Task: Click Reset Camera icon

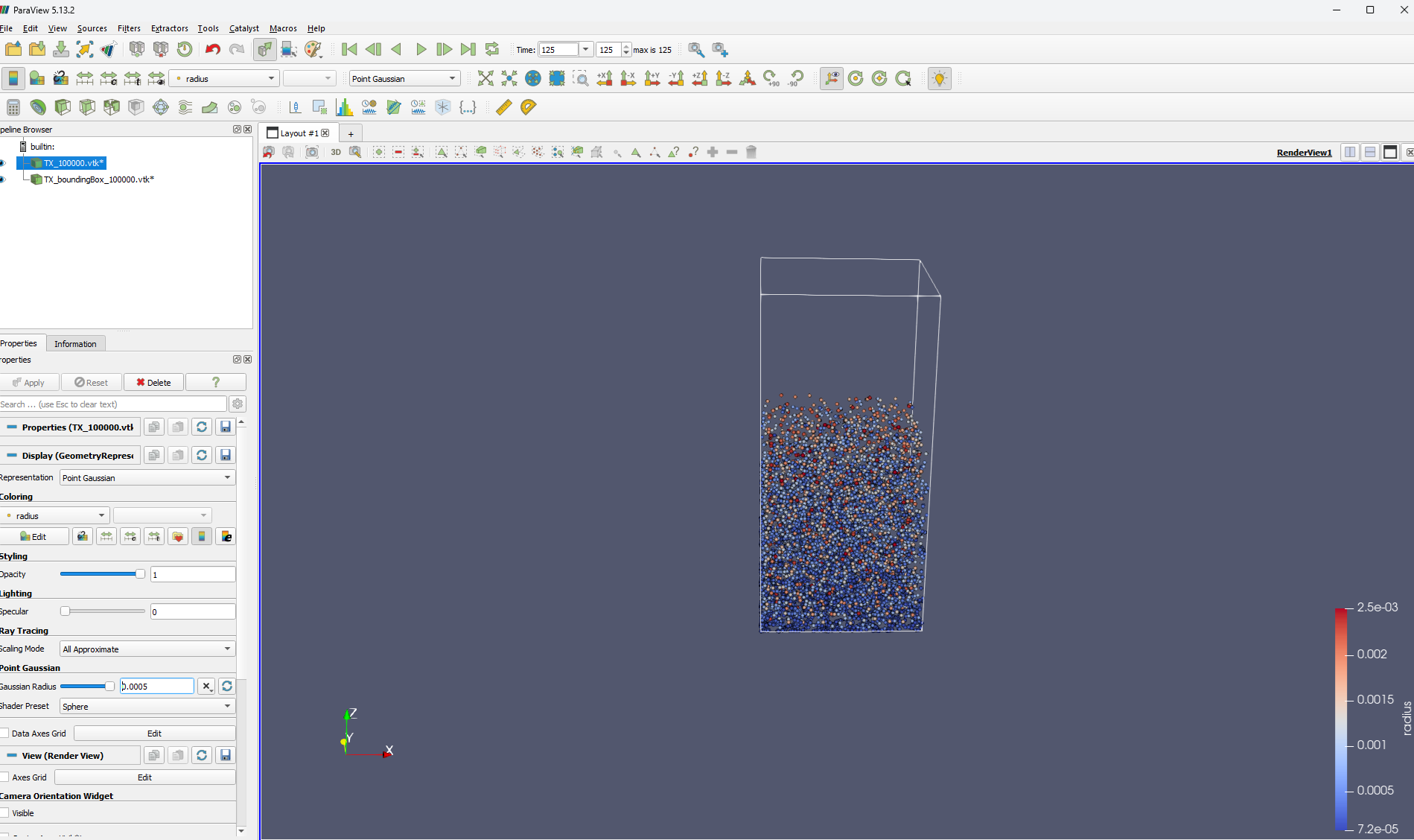Action: pyautogui.click(x=485, y=78)
